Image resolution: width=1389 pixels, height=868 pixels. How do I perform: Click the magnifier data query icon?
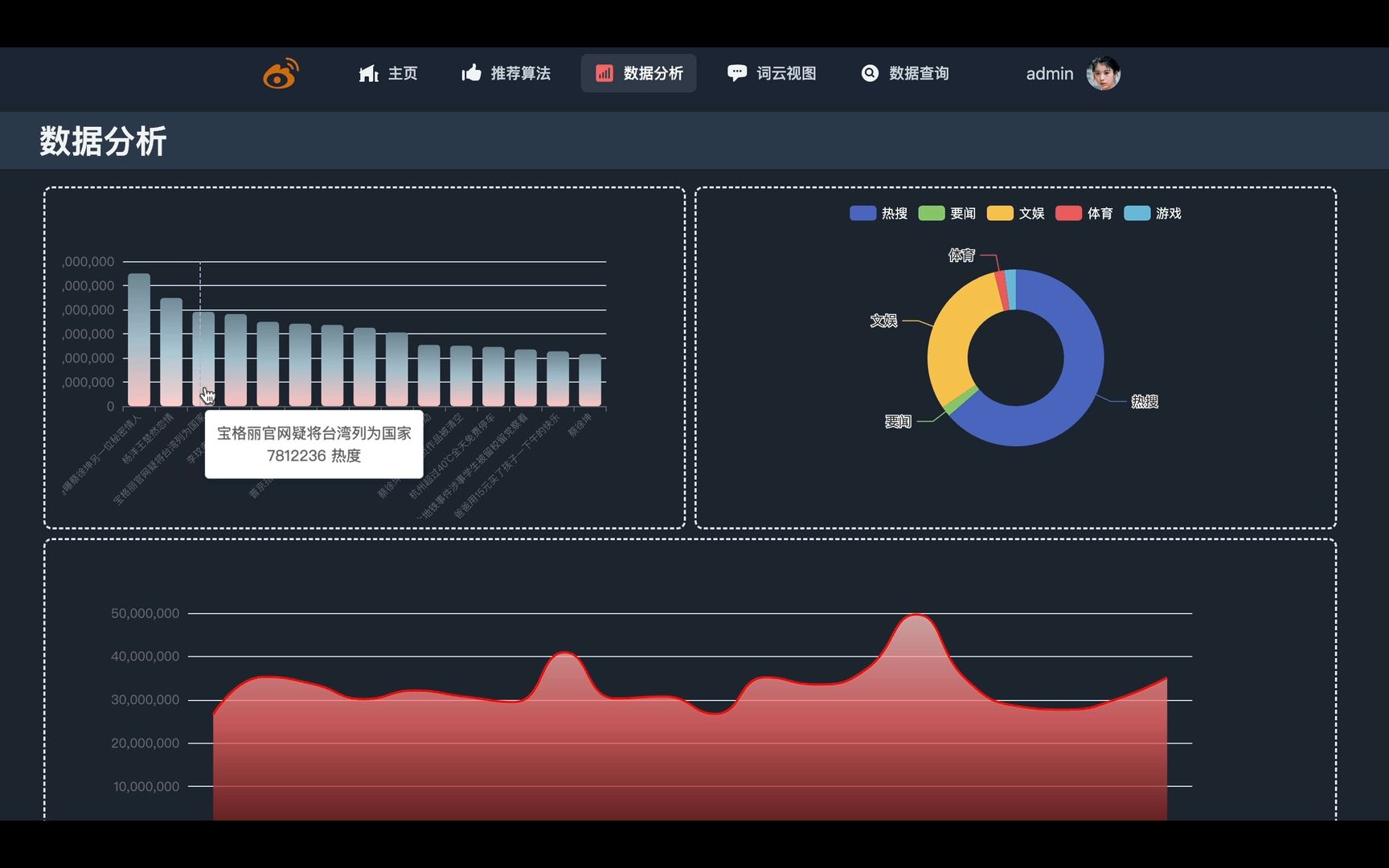(870, 73)
